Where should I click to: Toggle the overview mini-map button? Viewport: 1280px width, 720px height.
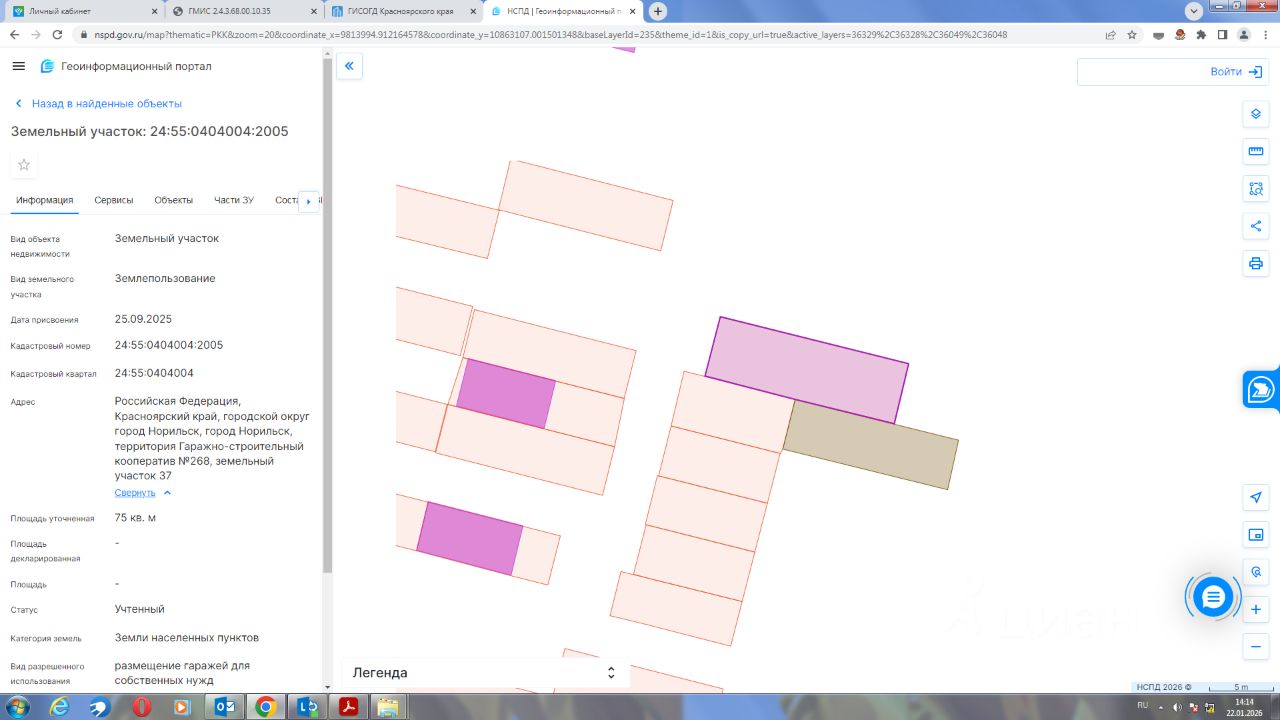(1256, 535)
